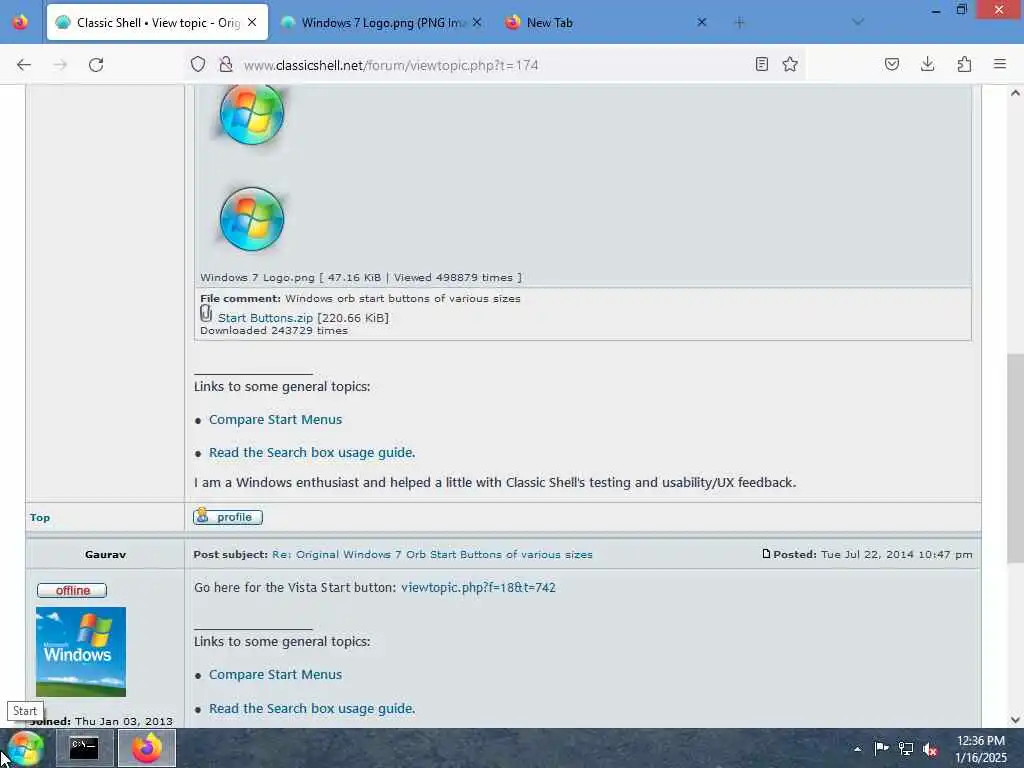Click page scrollbar up arrow
This screenshot has height=768, width=1024.
[1015, 93]
